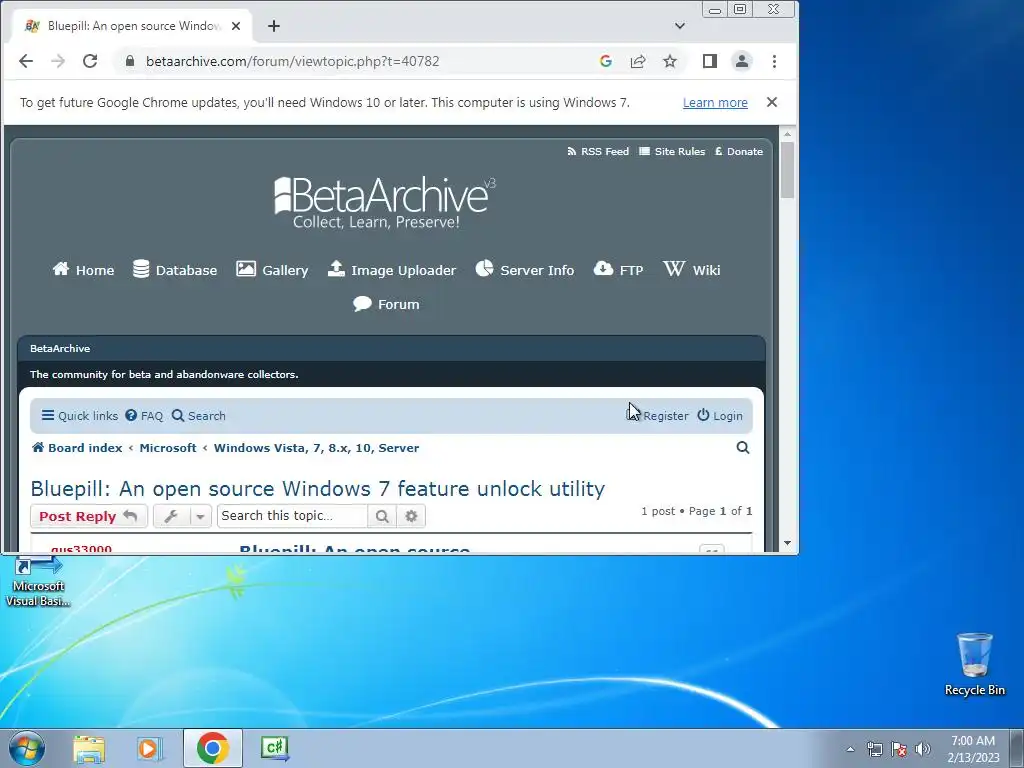This screenshot has height=768, width=1024.
Task: Open Windows Media Player from taskbar
Action: pyautogui.click(x=150, y=748)
